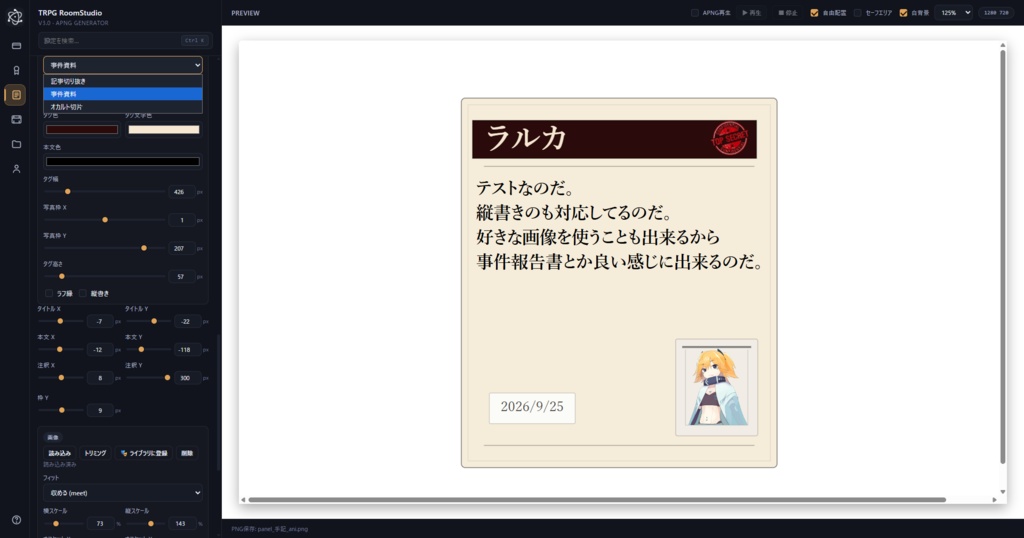Click the 縦スケール value field 143
This screenshot has height=538, width=1024.
point(182,524)
